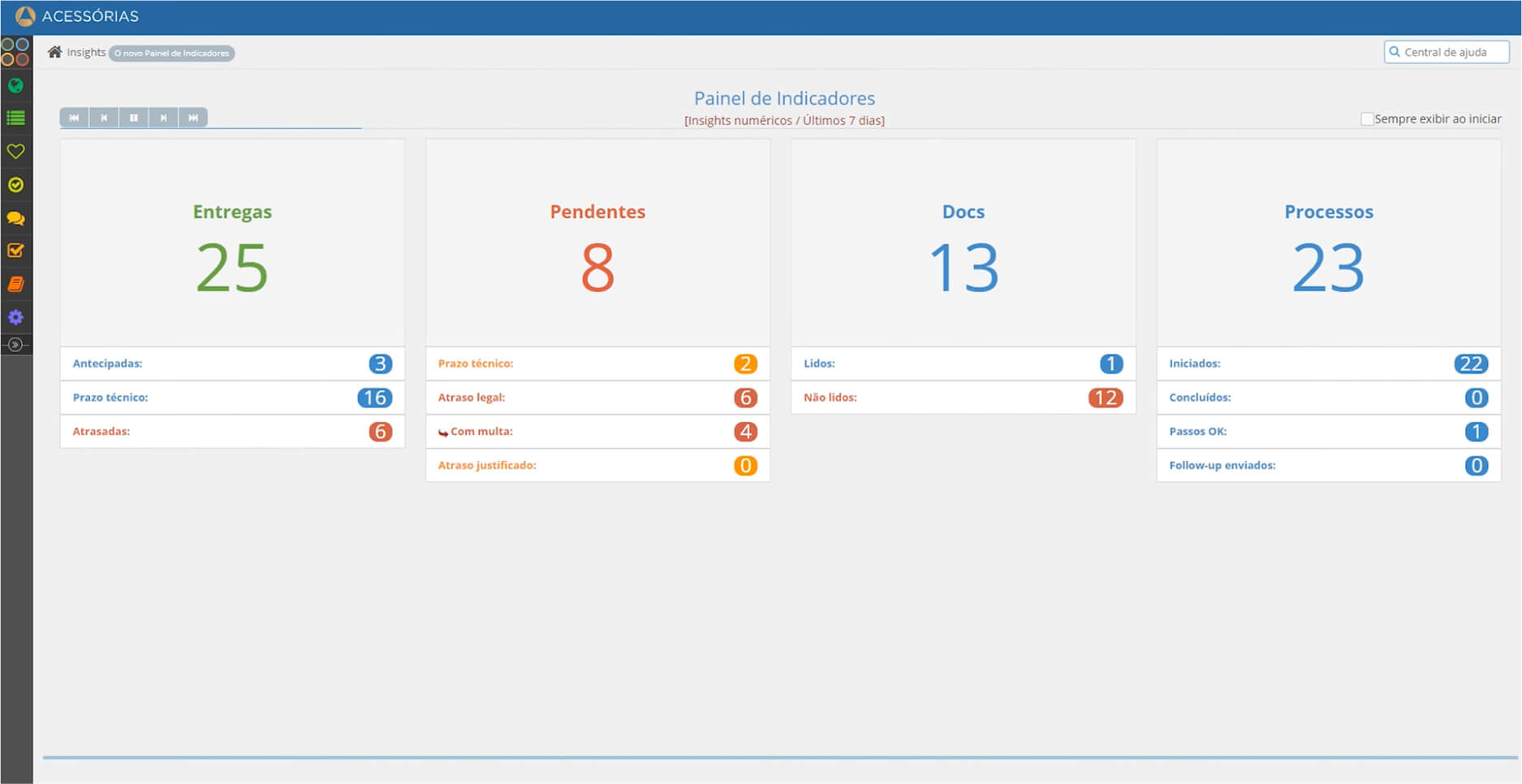Screen dimensions: 1522x784
Task: Open the purple gear settings icon
Action: point(15,317)
